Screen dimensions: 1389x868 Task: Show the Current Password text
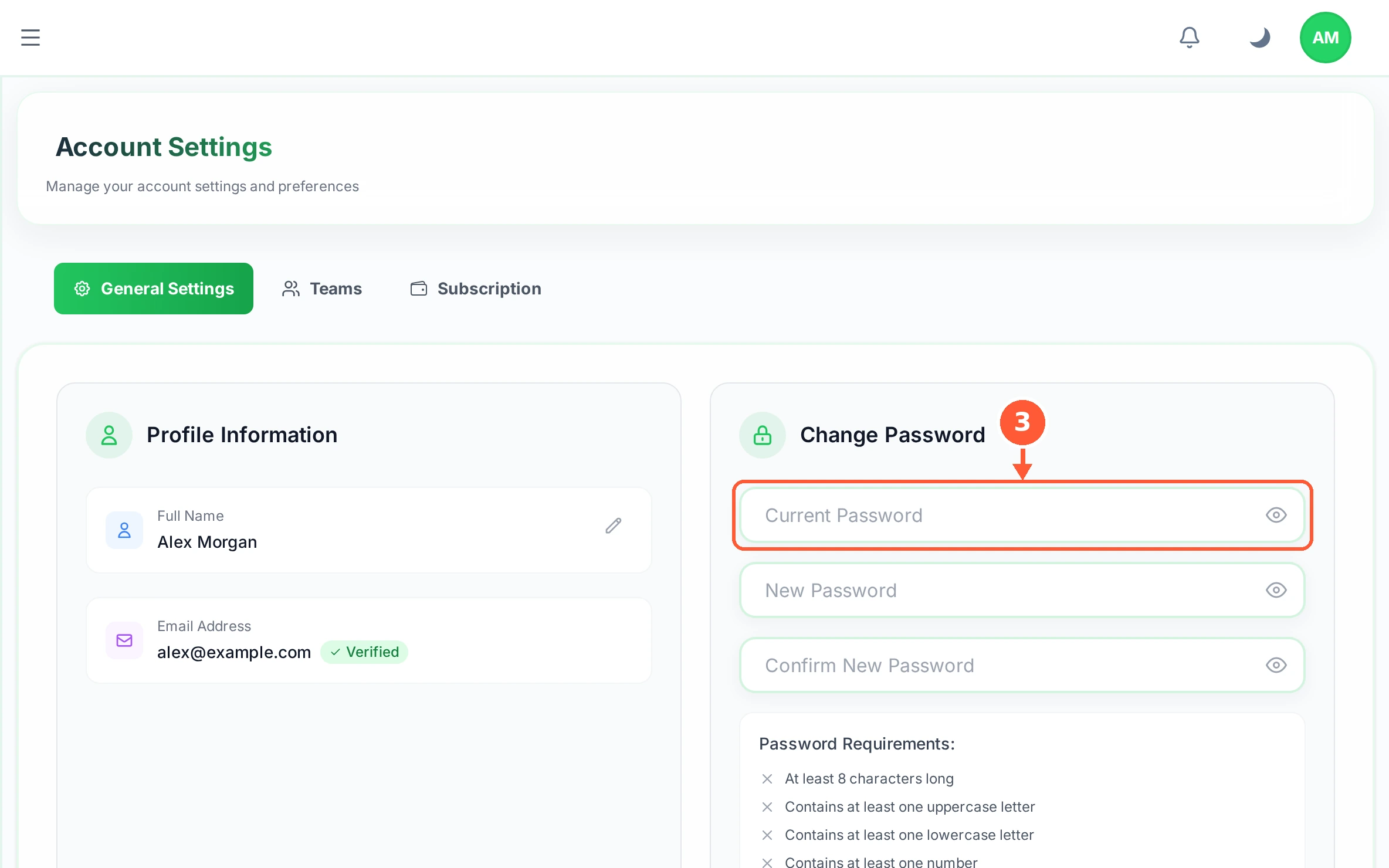1276,515
